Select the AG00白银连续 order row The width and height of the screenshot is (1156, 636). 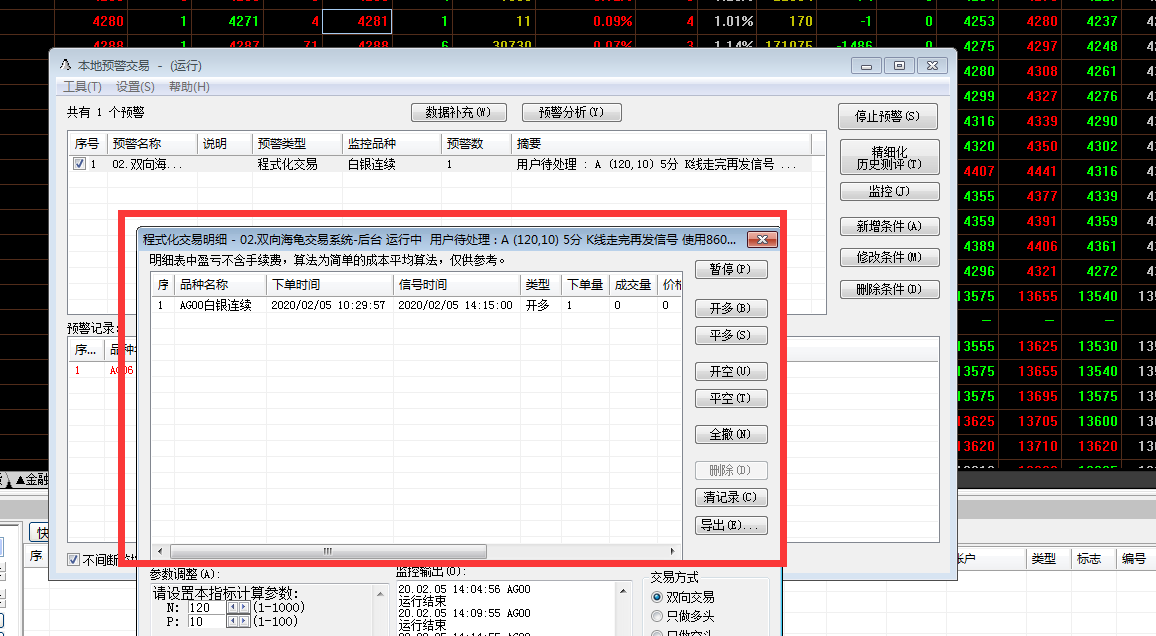[417, 305]
